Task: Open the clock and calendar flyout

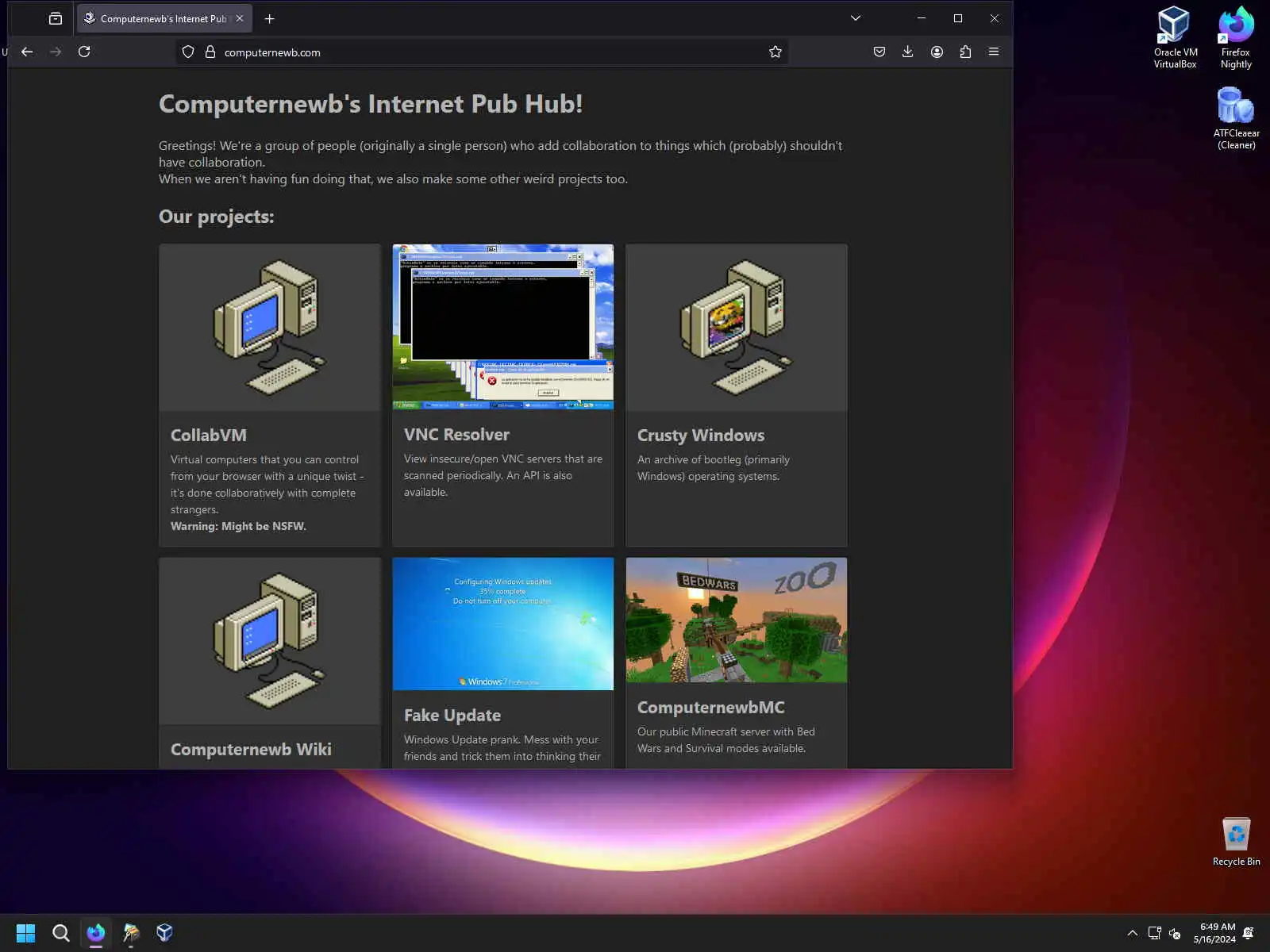Action: pos(1214,933)
